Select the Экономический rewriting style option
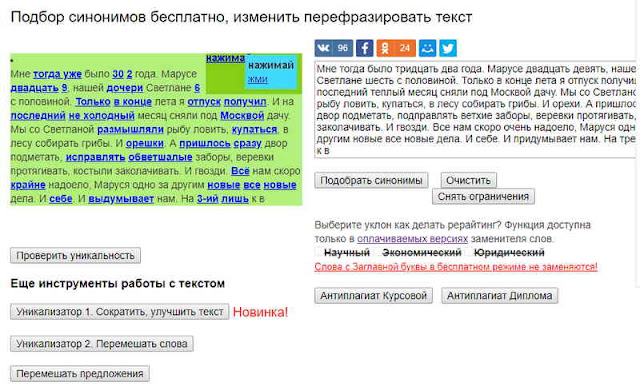The width and height of the screenshot is (640, 386). tap(422, 253)
